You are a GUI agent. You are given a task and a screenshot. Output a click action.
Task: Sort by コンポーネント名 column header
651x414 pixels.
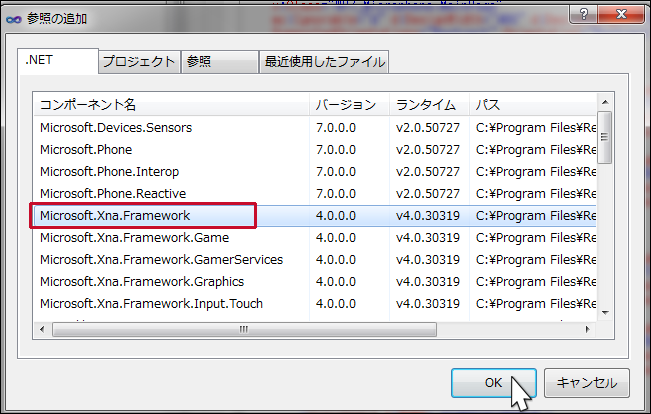[171, 104]
